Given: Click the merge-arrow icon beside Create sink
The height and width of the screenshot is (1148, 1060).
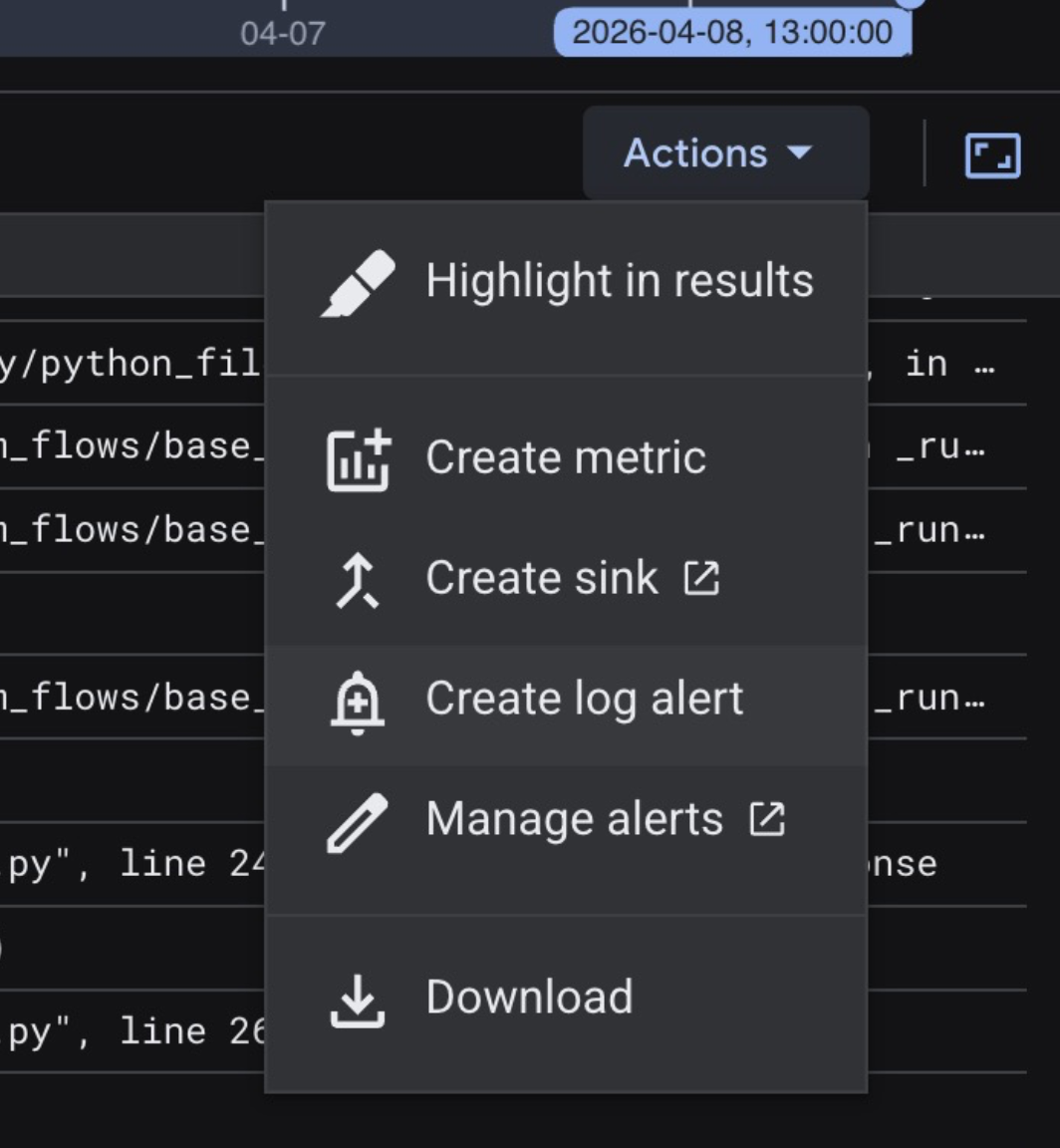Looking at the screenshot, I should [x=357, y=580].
